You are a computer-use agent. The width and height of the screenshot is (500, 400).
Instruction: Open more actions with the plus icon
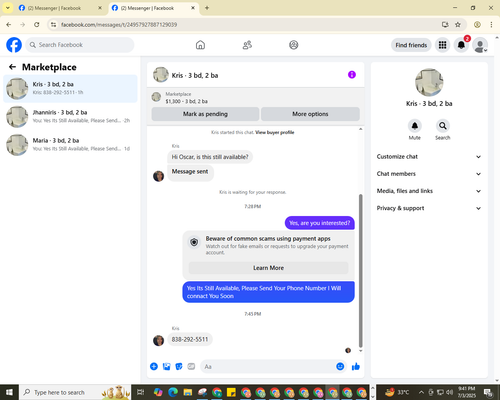pos(154,366)
